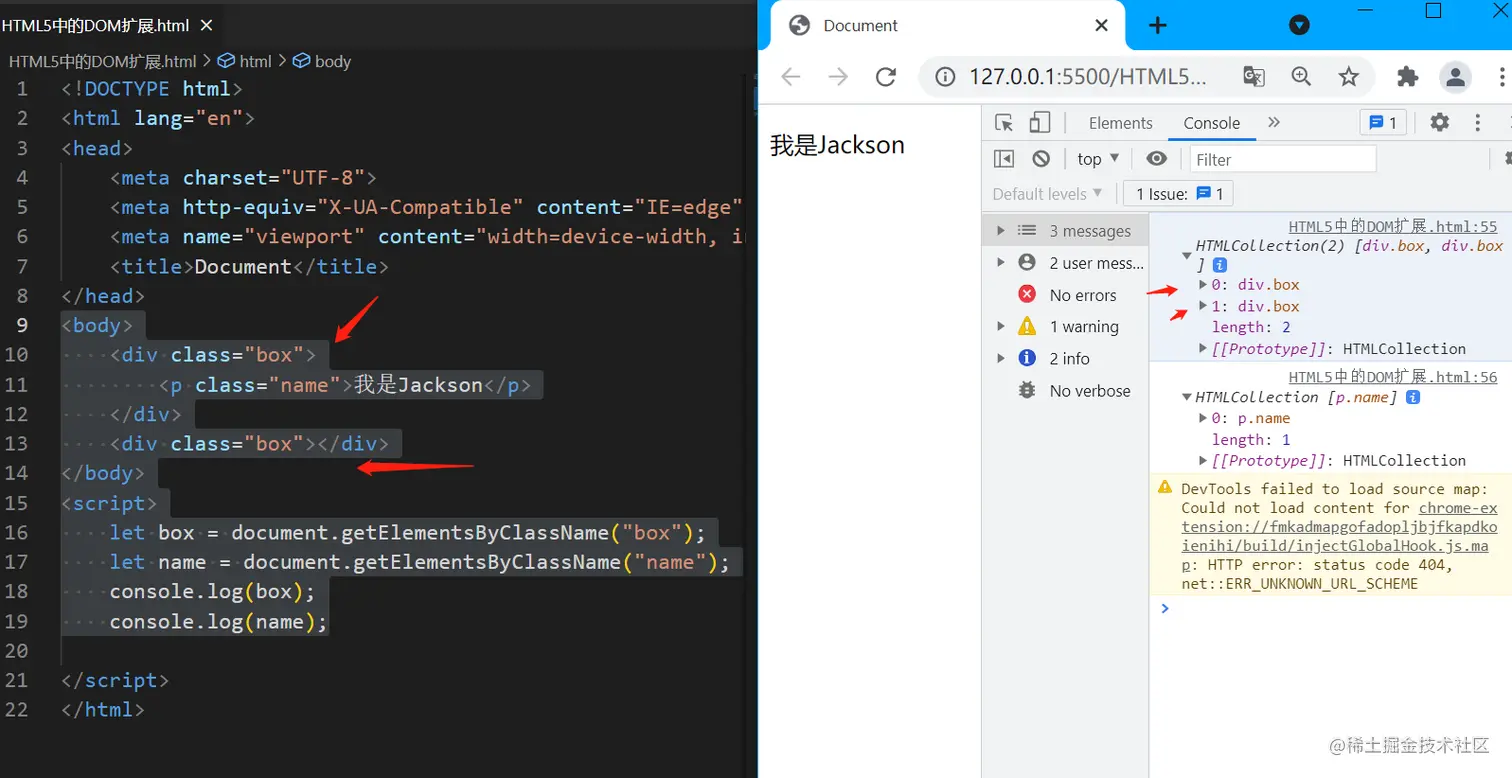The height and width of the screenshot is (778, 1512).
Task: Open the chrome-extension source map link
Action: tap(1340, 537)
